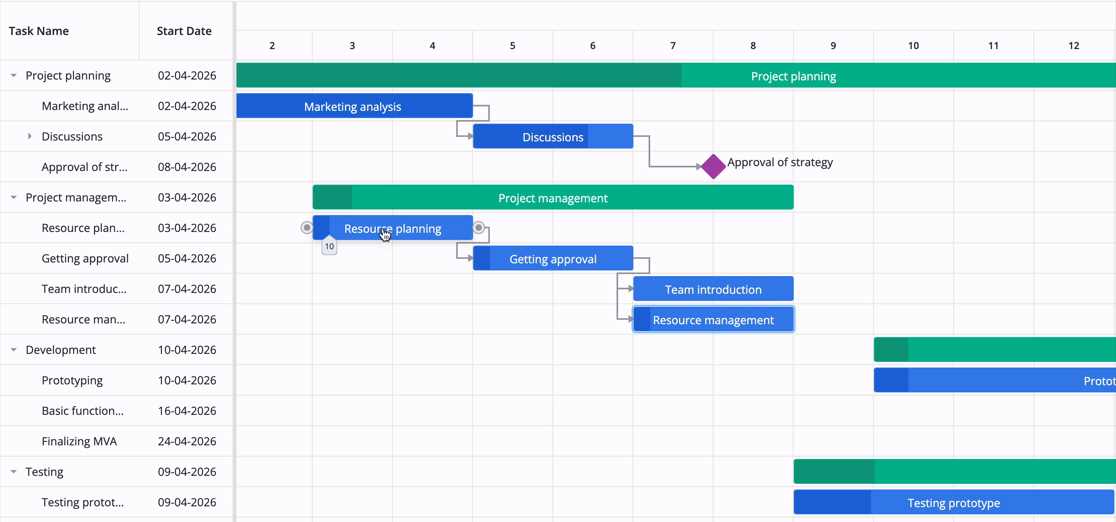This screenshot has width=1116, height=522.
Task: Click start date 08-04-2026 cell
Action: [x=186, y=167]
